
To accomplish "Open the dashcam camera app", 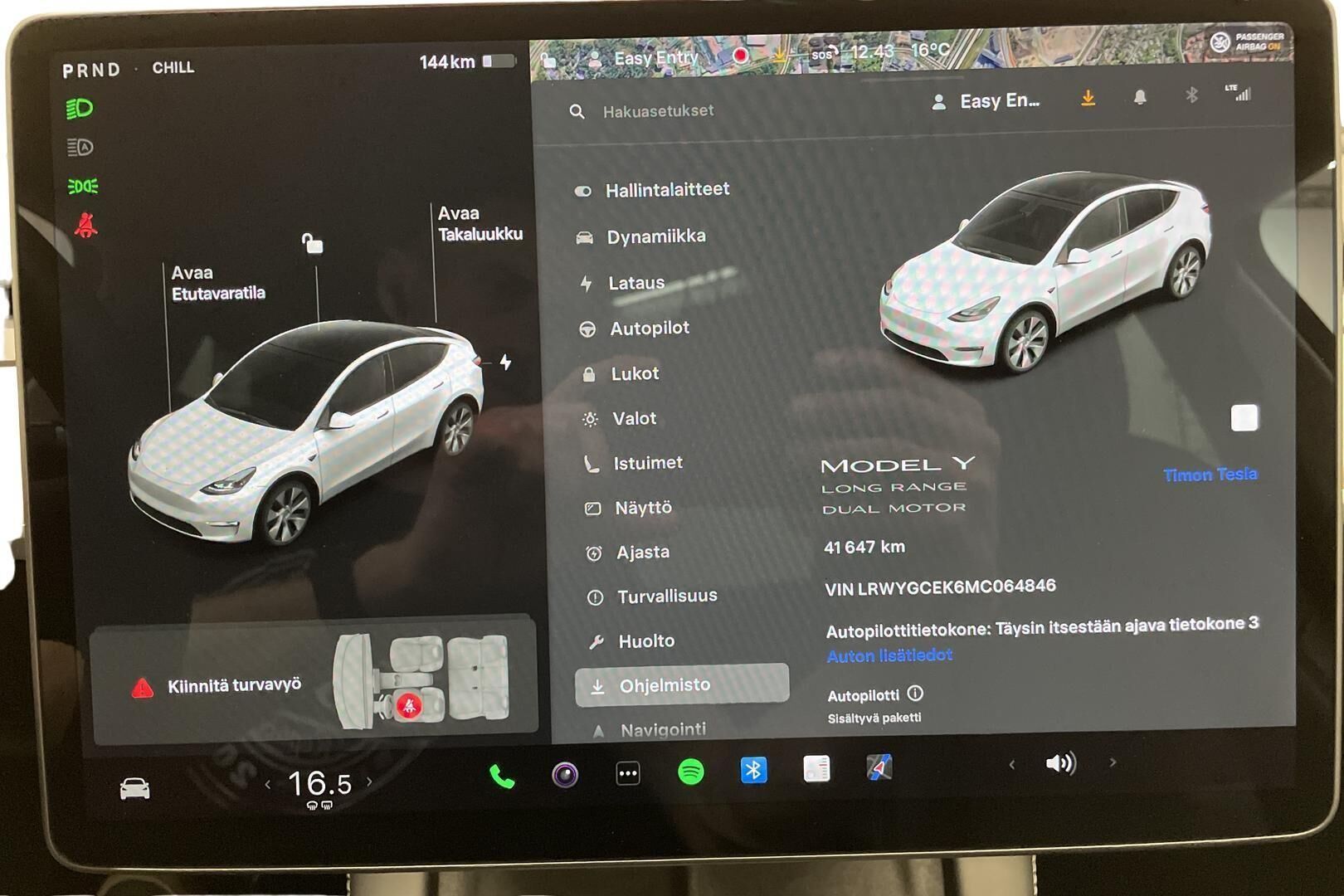I will (565, 775).
